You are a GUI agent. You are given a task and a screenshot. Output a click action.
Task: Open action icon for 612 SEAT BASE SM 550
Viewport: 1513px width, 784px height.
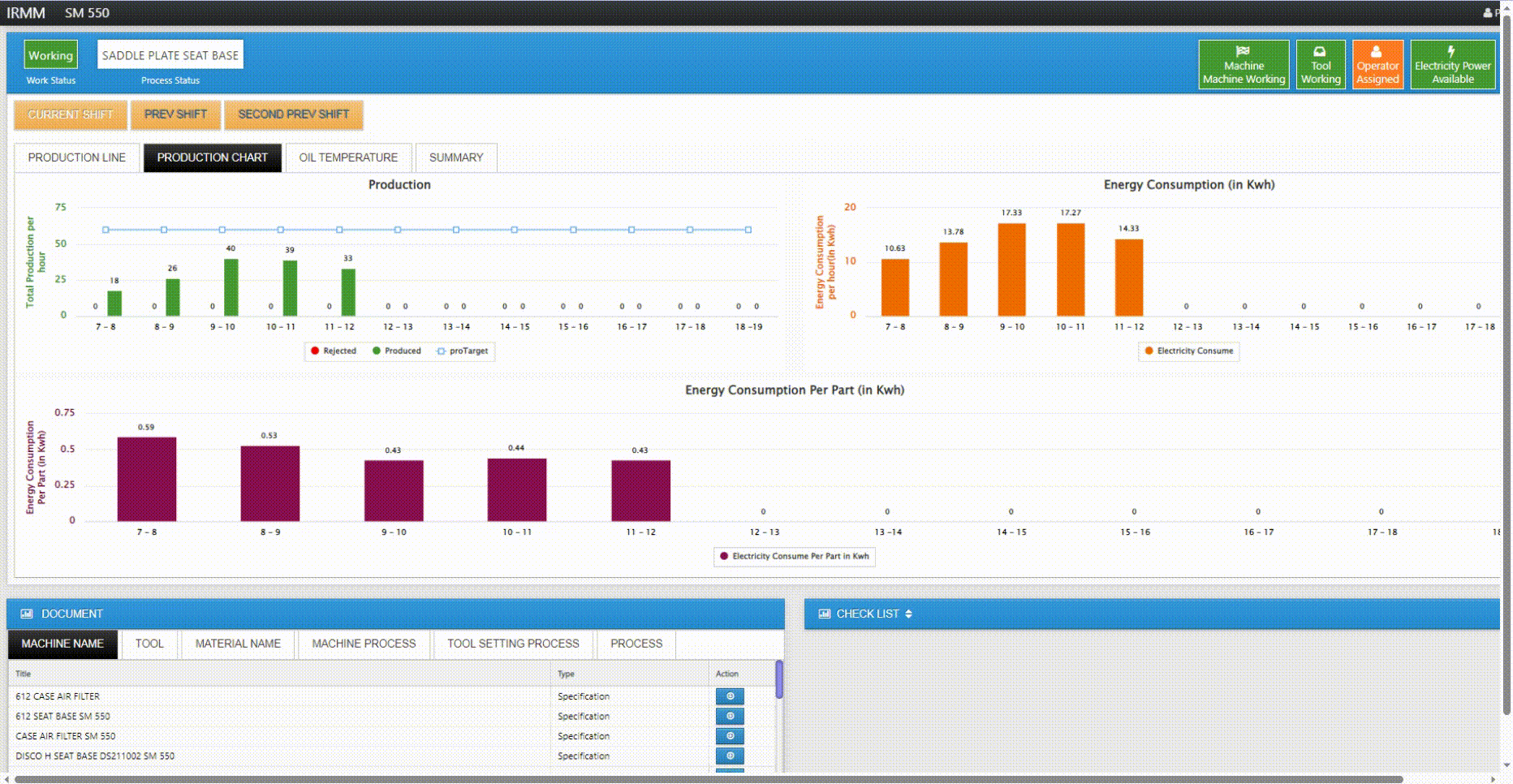pos(730,716)
